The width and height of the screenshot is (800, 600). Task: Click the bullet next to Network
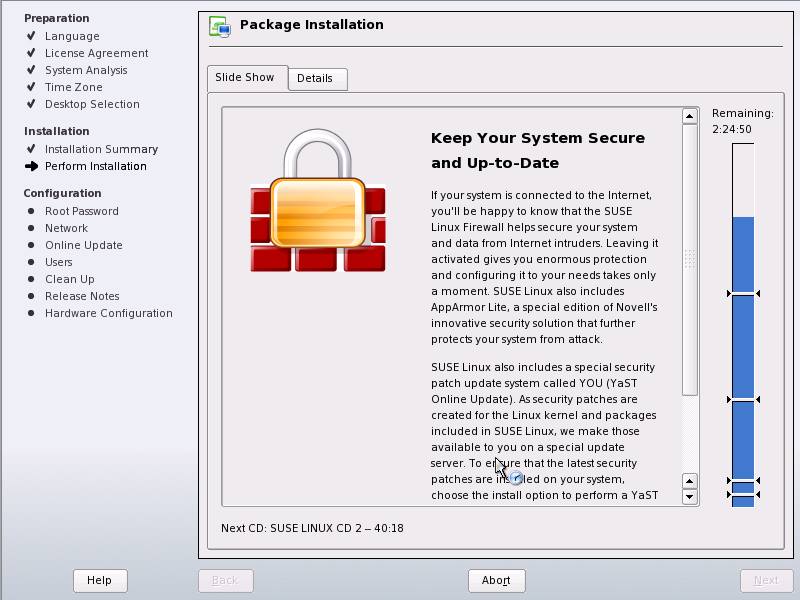31,228
